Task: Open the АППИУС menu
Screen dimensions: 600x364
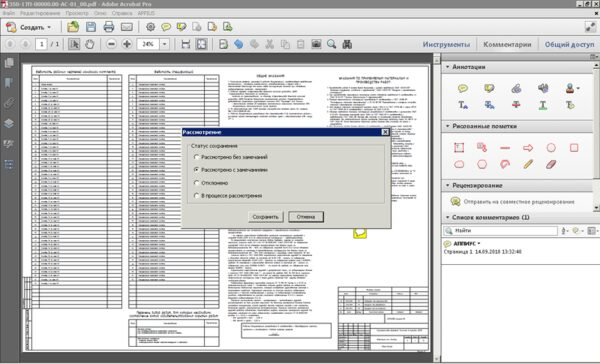Action: [x=146, y=13]
